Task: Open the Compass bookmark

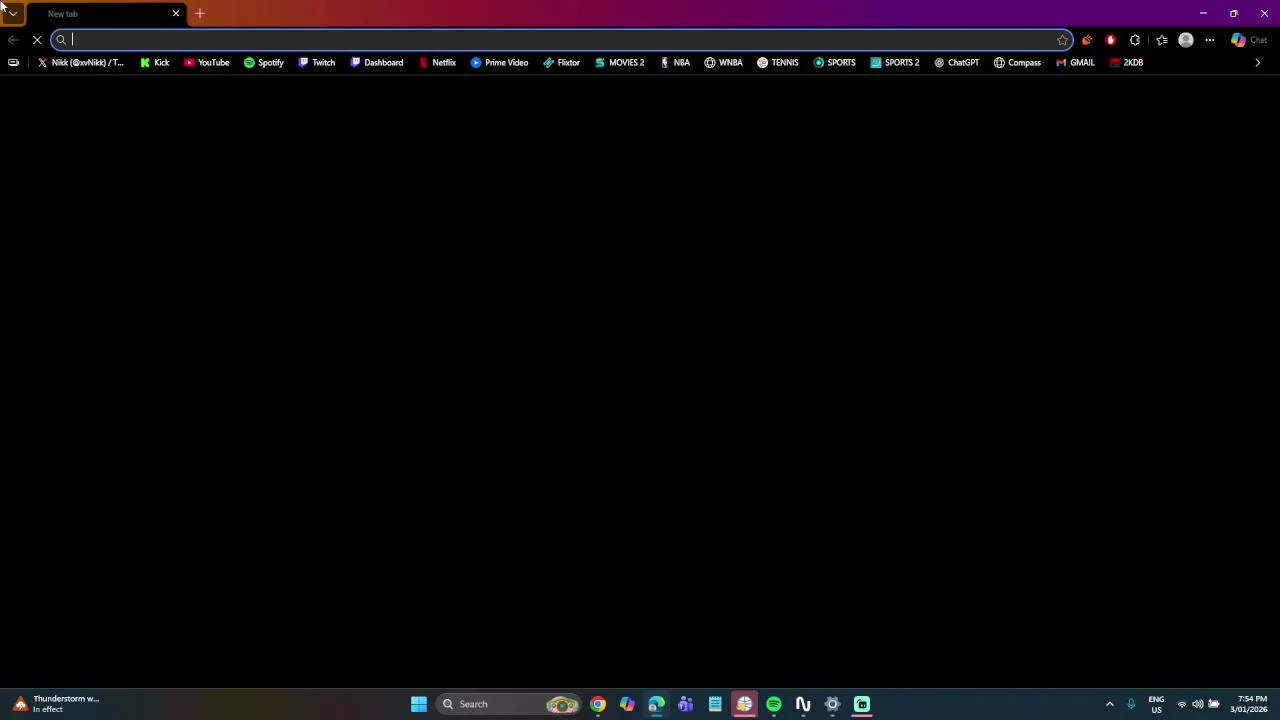Action: pyautogui.click(x=1017, y=62)
